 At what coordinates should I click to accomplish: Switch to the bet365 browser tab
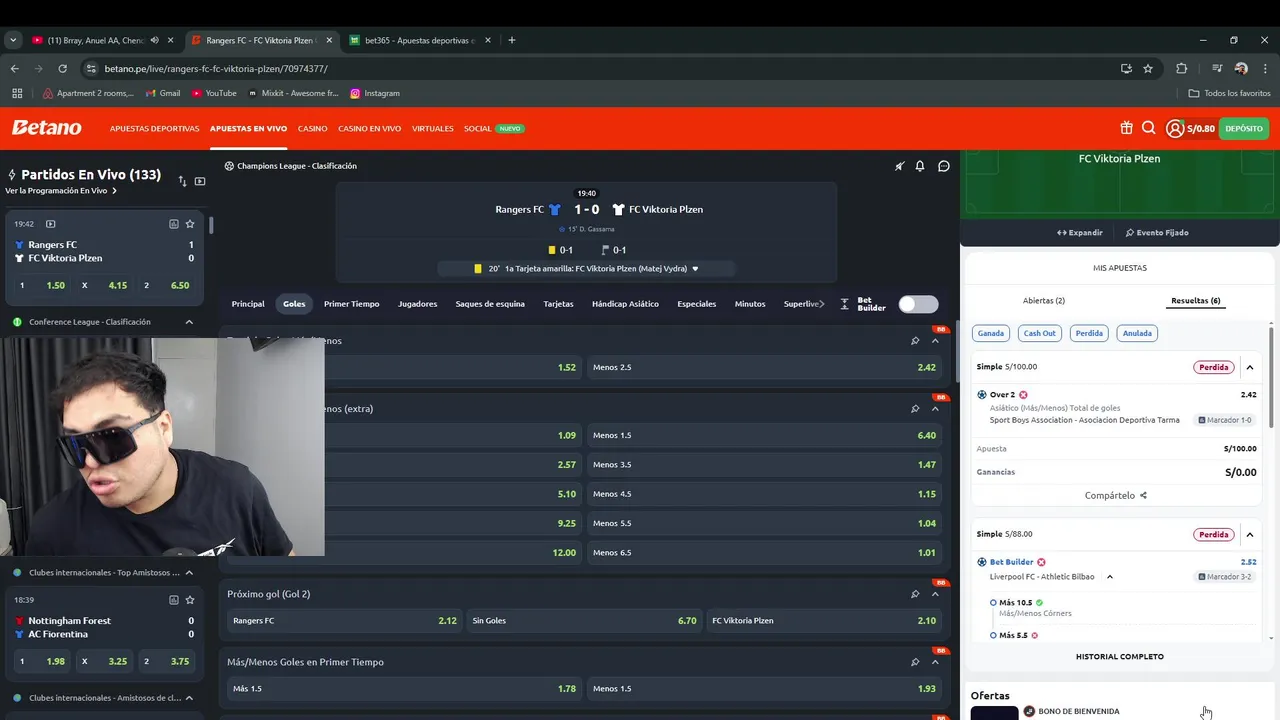(x=418, y=40)
